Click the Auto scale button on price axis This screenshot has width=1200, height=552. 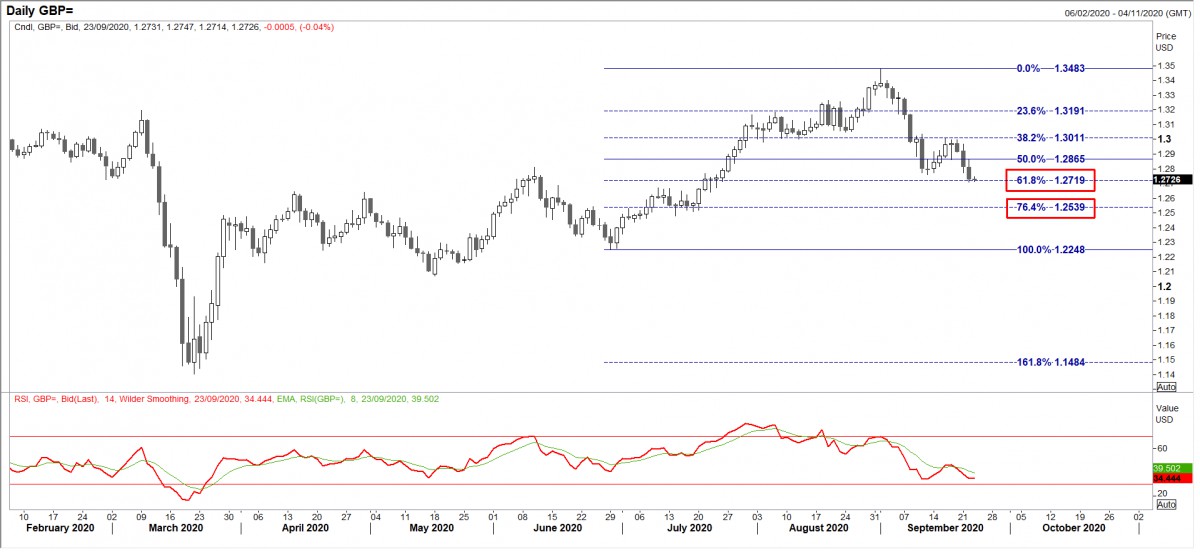[x=1166, y=386]
